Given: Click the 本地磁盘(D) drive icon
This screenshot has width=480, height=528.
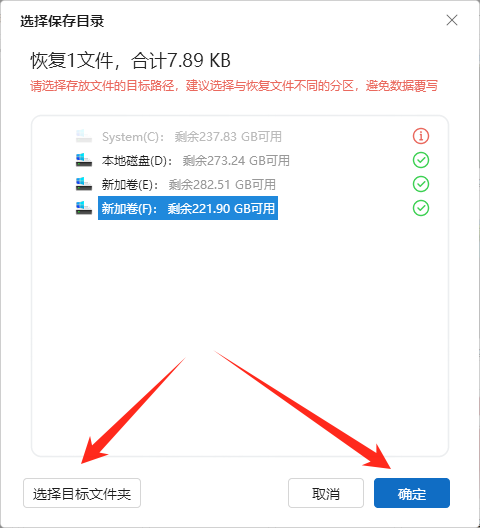Looking at the screenshot, I should click(84, 160).
